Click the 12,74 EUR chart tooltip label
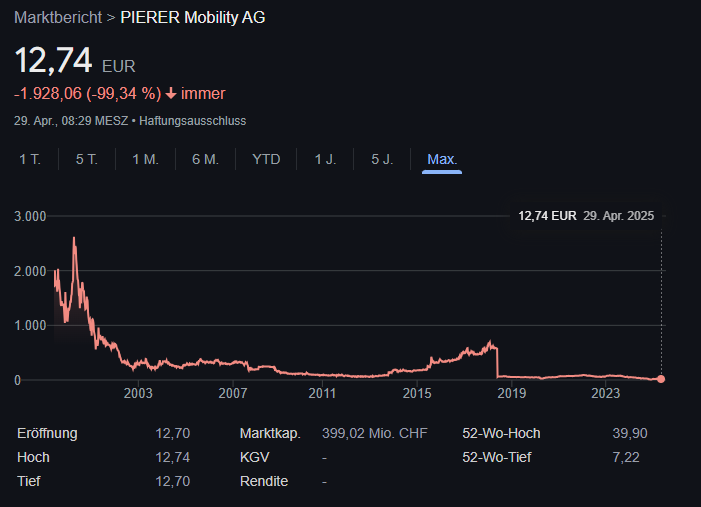The width and height of the screenshot is (701, 507). click(547, 215)
